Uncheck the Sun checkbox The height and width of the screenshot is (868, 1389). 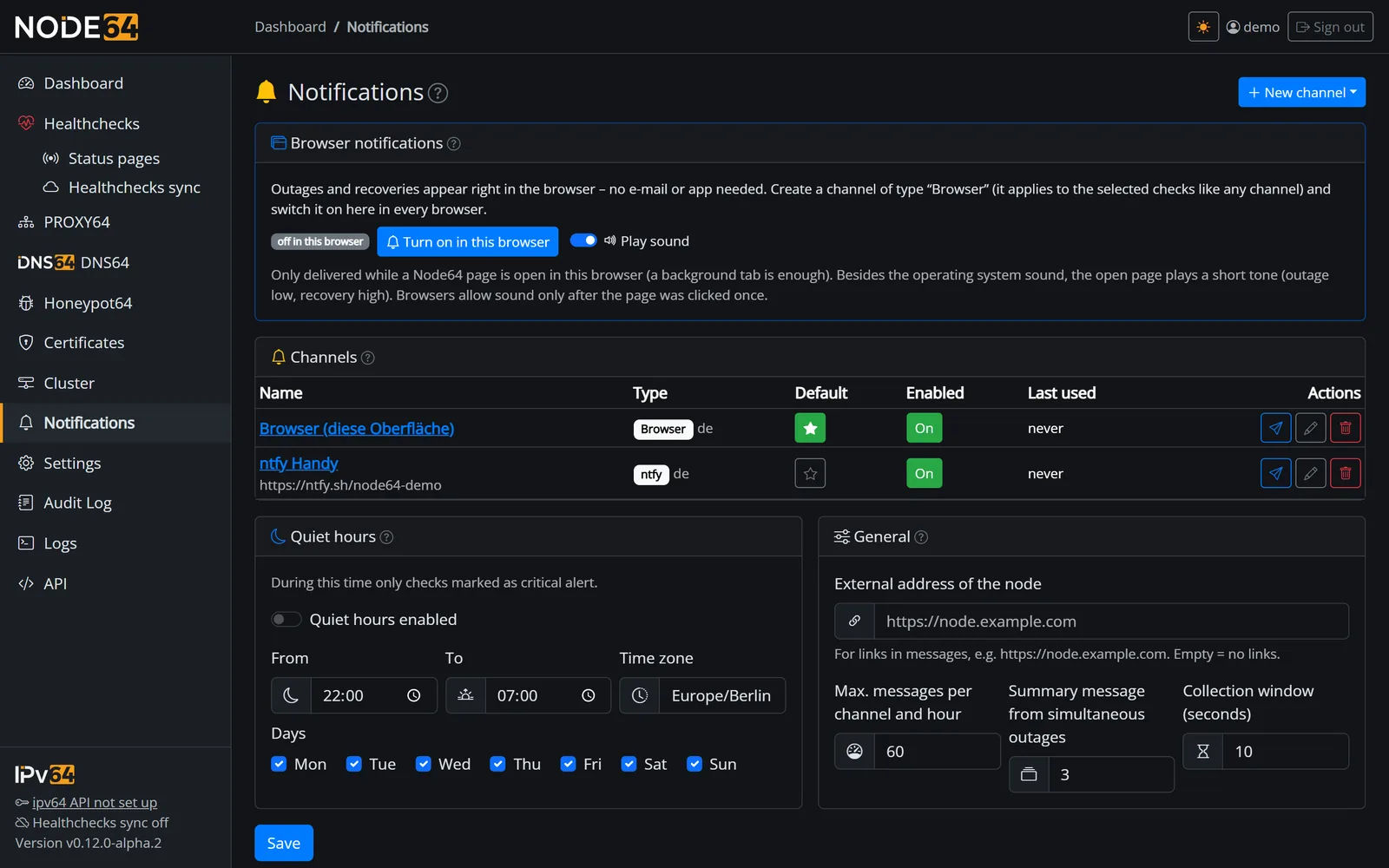[694, 764]
